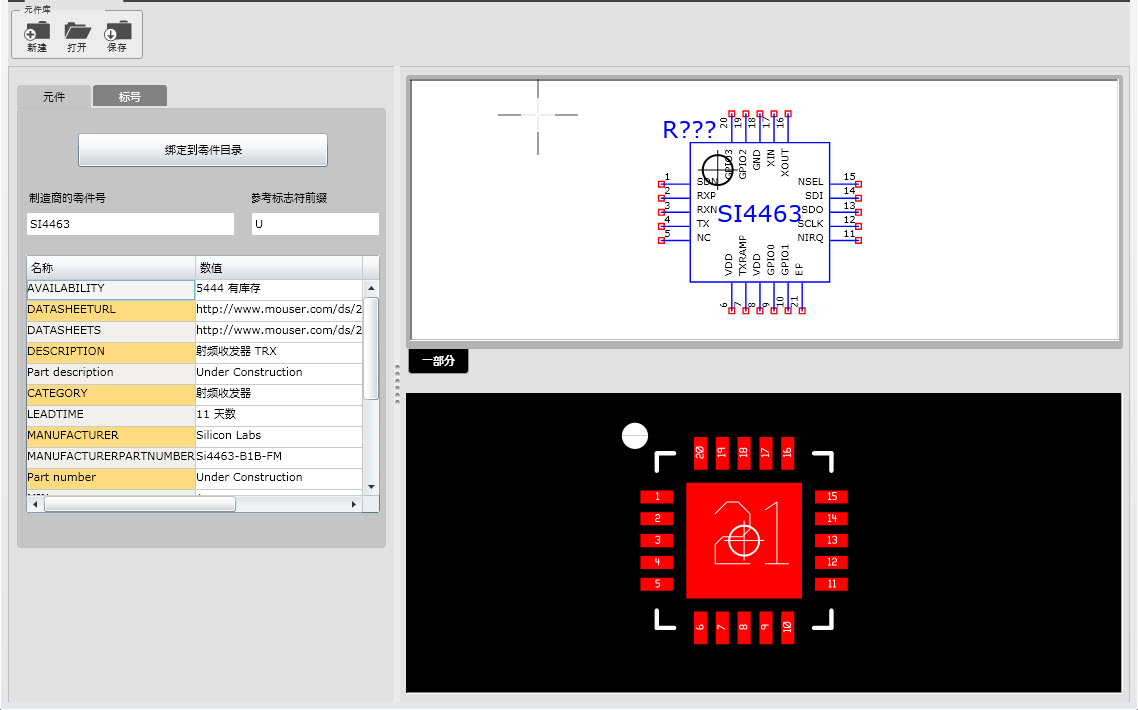Screen dimensions: 1138x710
Task: Click the white pin-1 marker dot on footprint
Action: [x=635, y=436]
